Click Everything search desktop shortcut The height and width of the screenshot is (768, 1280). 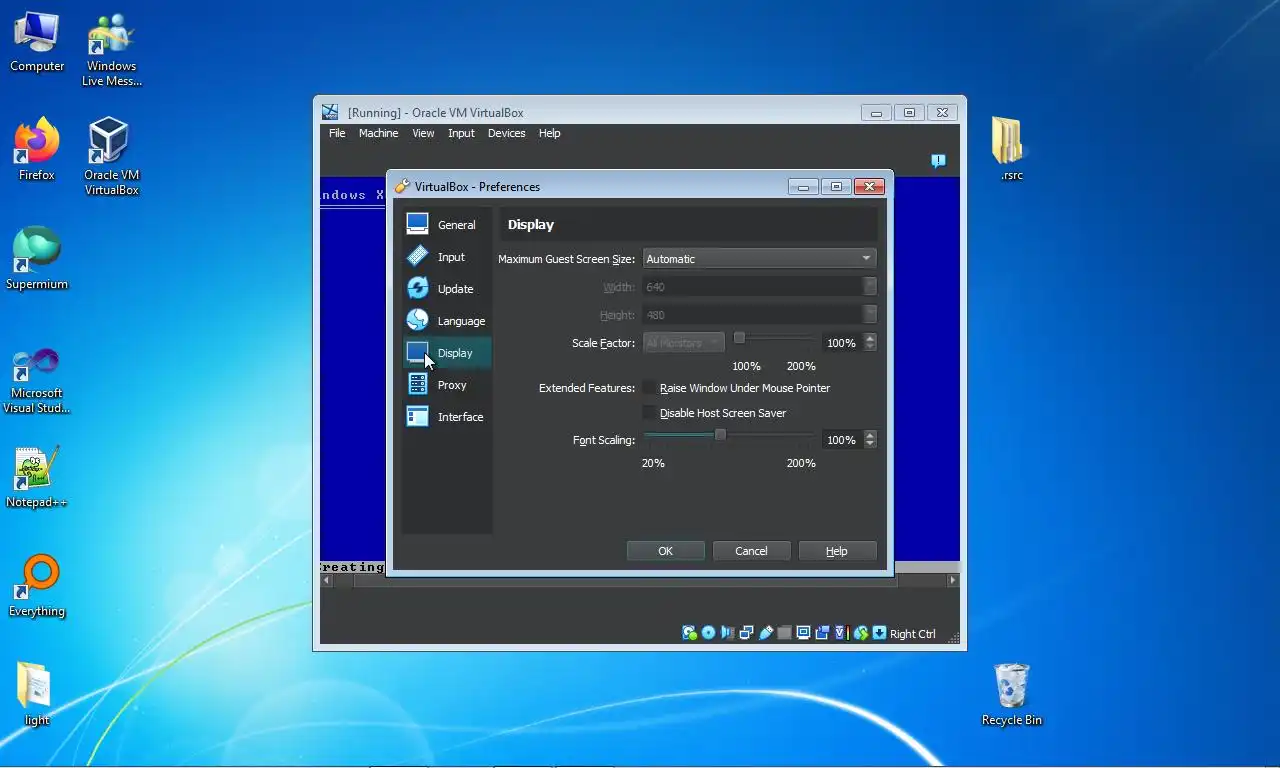[37, 585]
